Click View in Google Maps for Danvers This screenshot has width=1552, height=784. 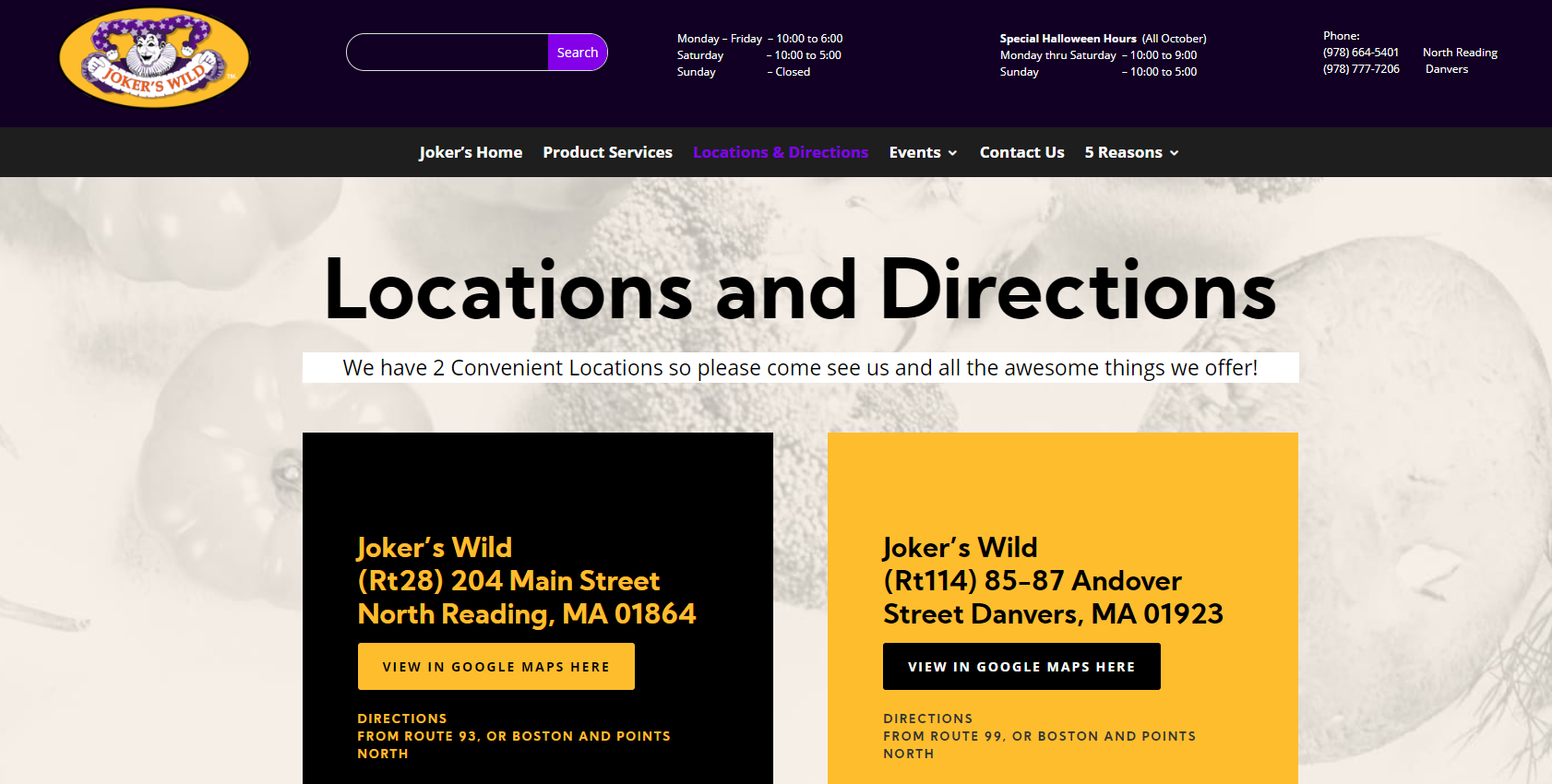[1021, 666]
